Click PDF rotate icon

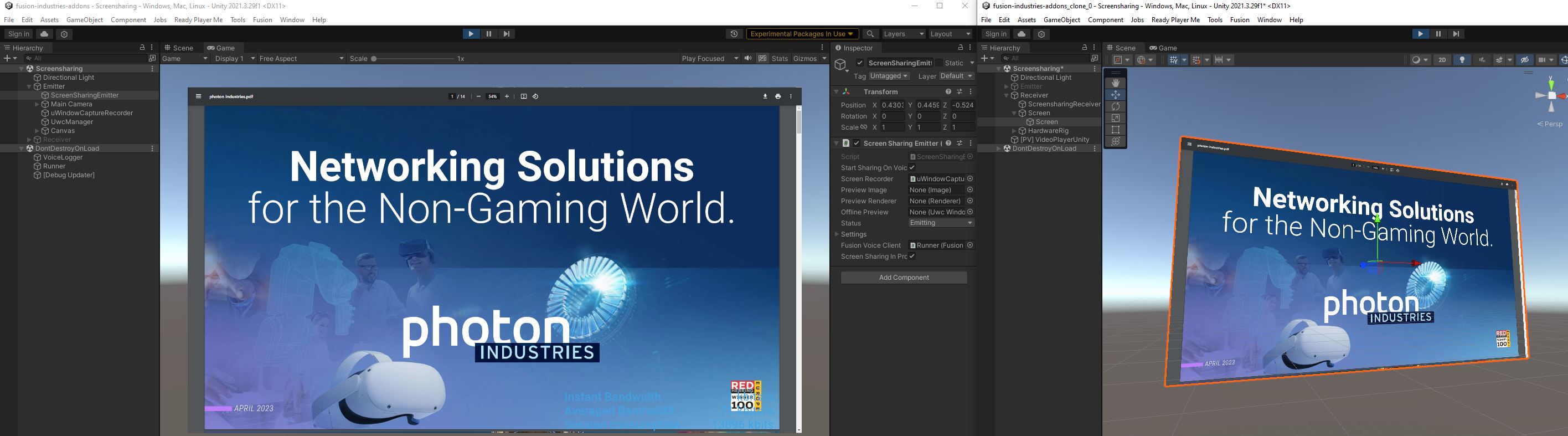[535, 96]
